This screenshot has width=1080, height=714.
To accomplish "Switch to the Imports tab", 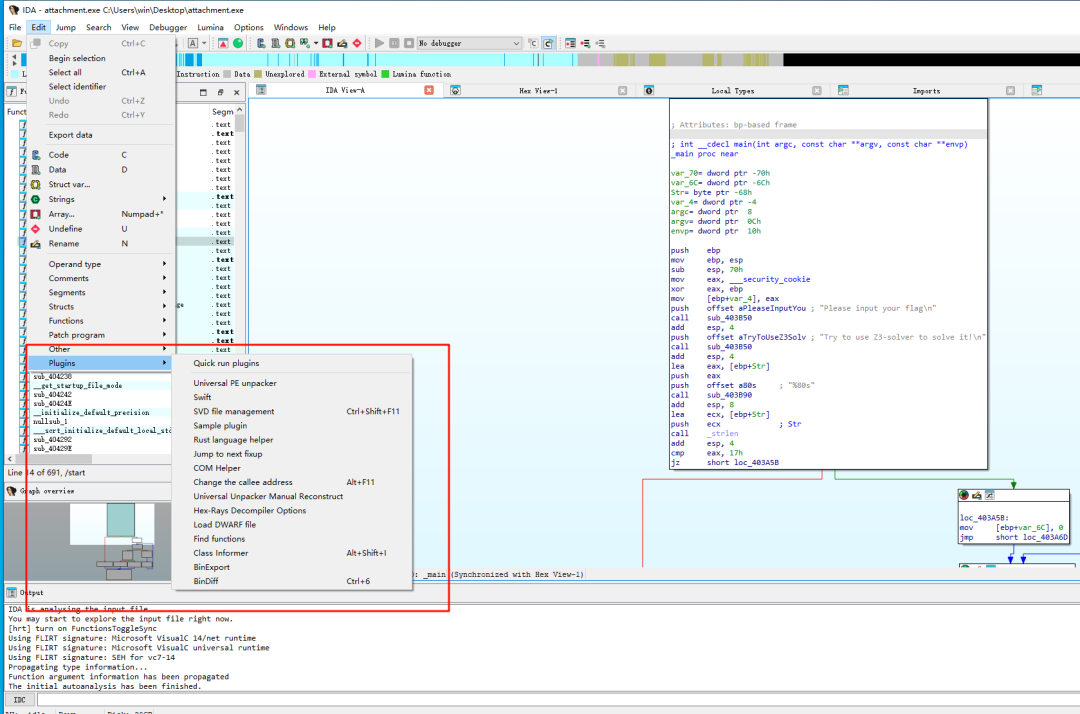I will 926,91.
